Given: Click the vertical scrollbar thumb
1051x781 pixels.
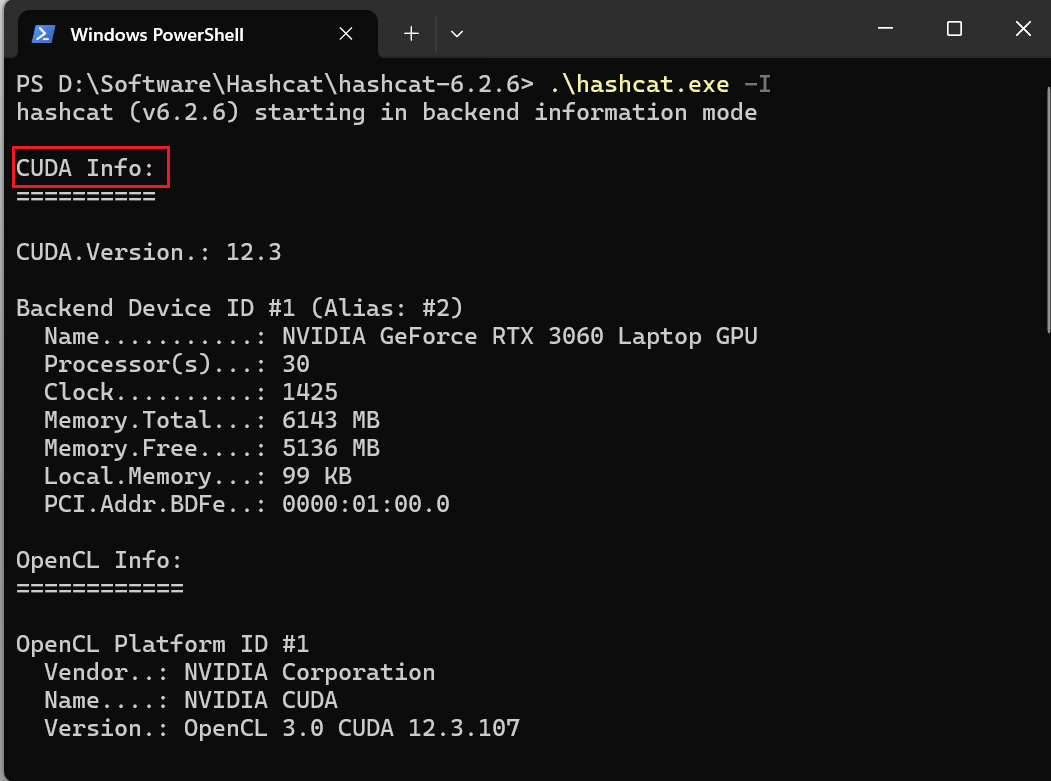Looking at the screenshot, I should (x=1048, y=210).
